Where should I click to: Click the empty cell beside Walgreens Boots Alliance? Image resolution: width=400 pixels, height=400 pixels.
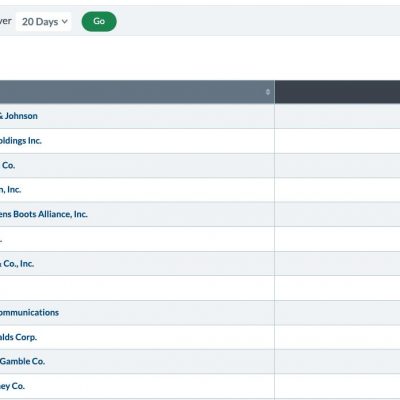click(x=337, y=214)
